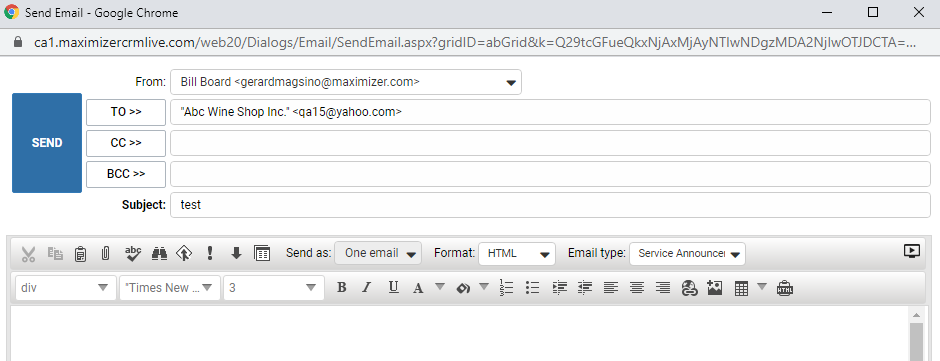Click the CC >> button
Viewport: 940px width, 361px height.
[x=126, y=143]
